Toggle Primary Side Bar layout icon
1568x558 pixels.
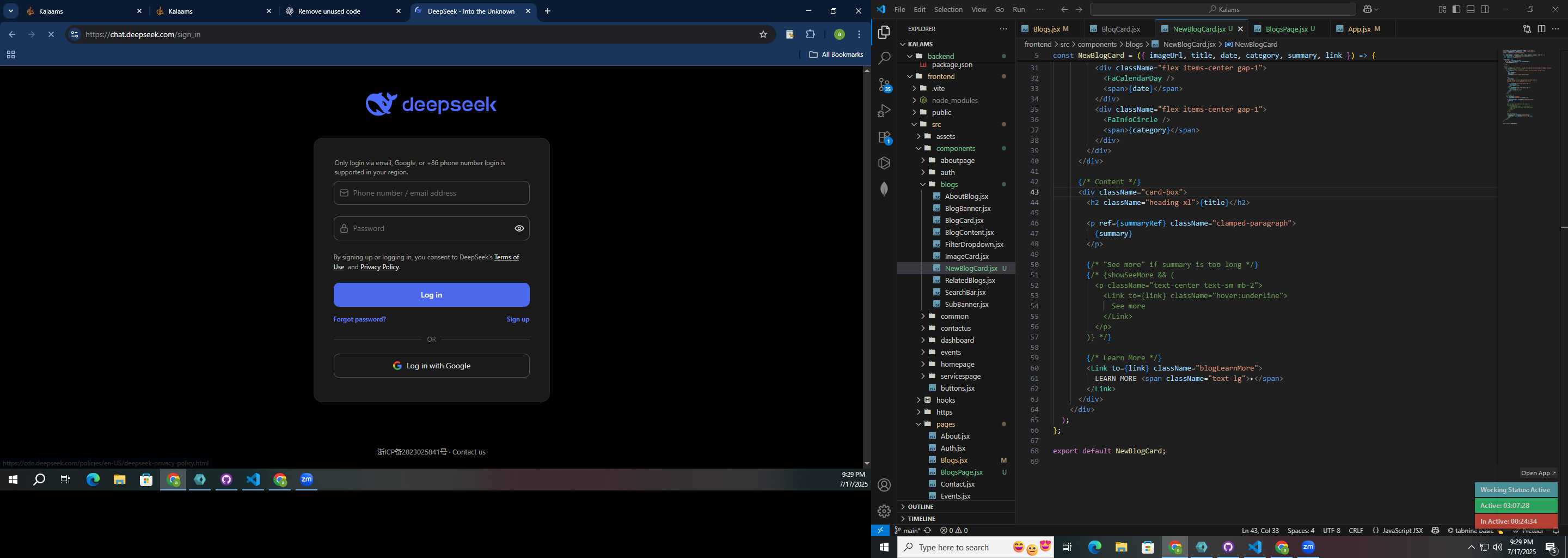pos(1456,9)
